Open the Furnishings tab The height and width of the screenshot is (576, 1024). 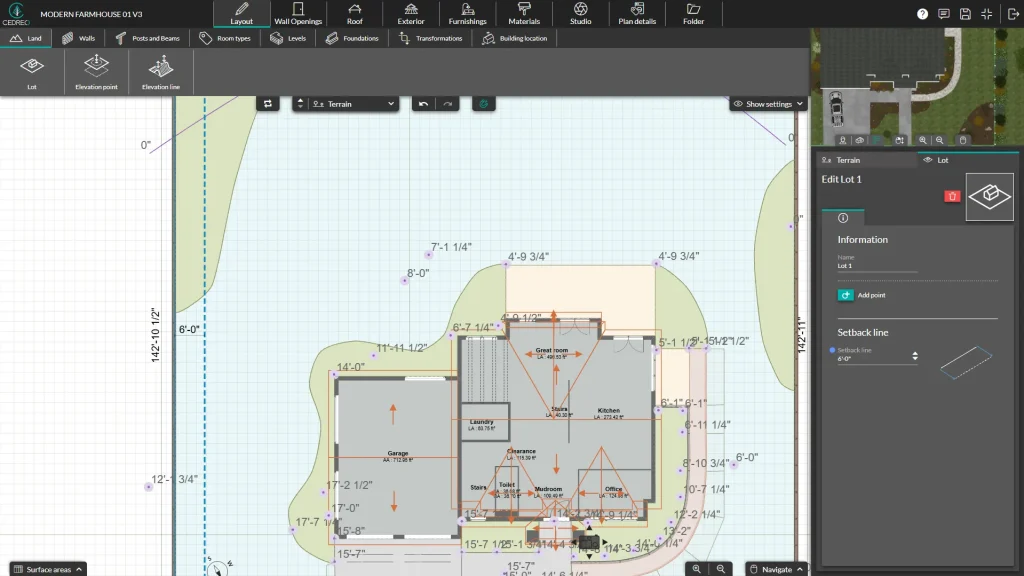(x=468, y=14)
